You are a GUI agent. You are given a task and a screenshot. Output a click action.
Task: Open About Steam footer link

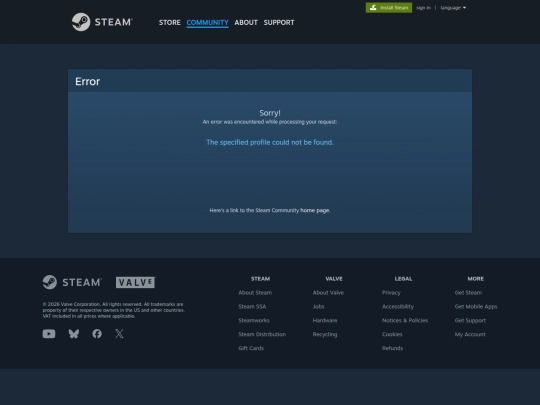[255, 292]
